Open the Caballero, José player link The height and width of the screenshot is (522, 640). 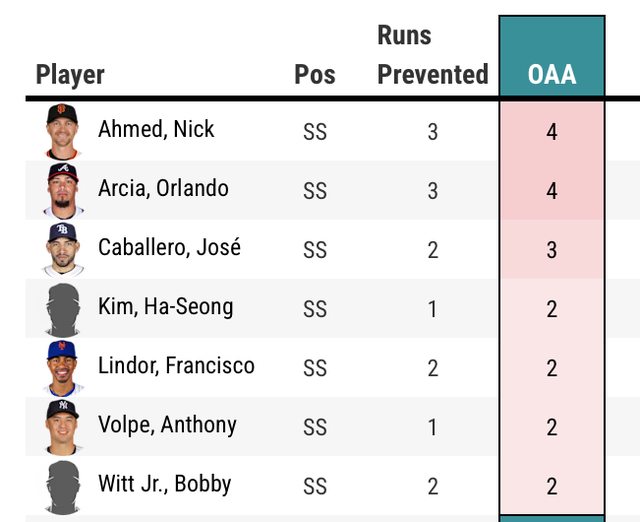click(169, 247)
